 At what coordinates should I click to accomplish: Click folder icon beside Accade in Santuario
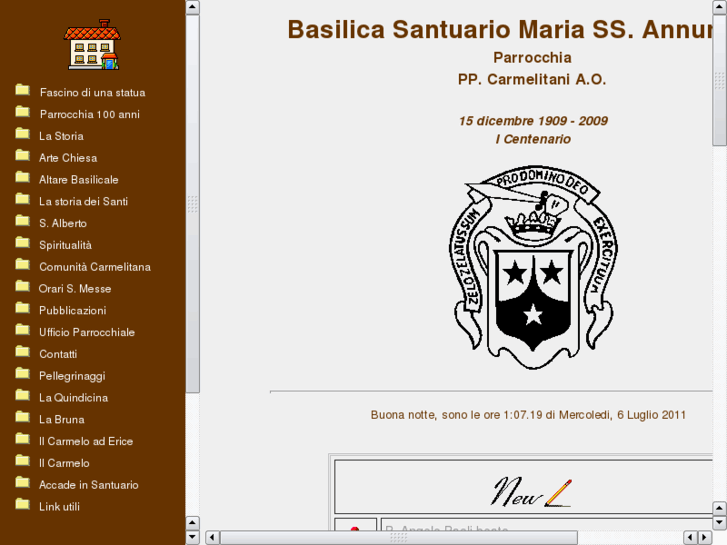pos(22,482)
